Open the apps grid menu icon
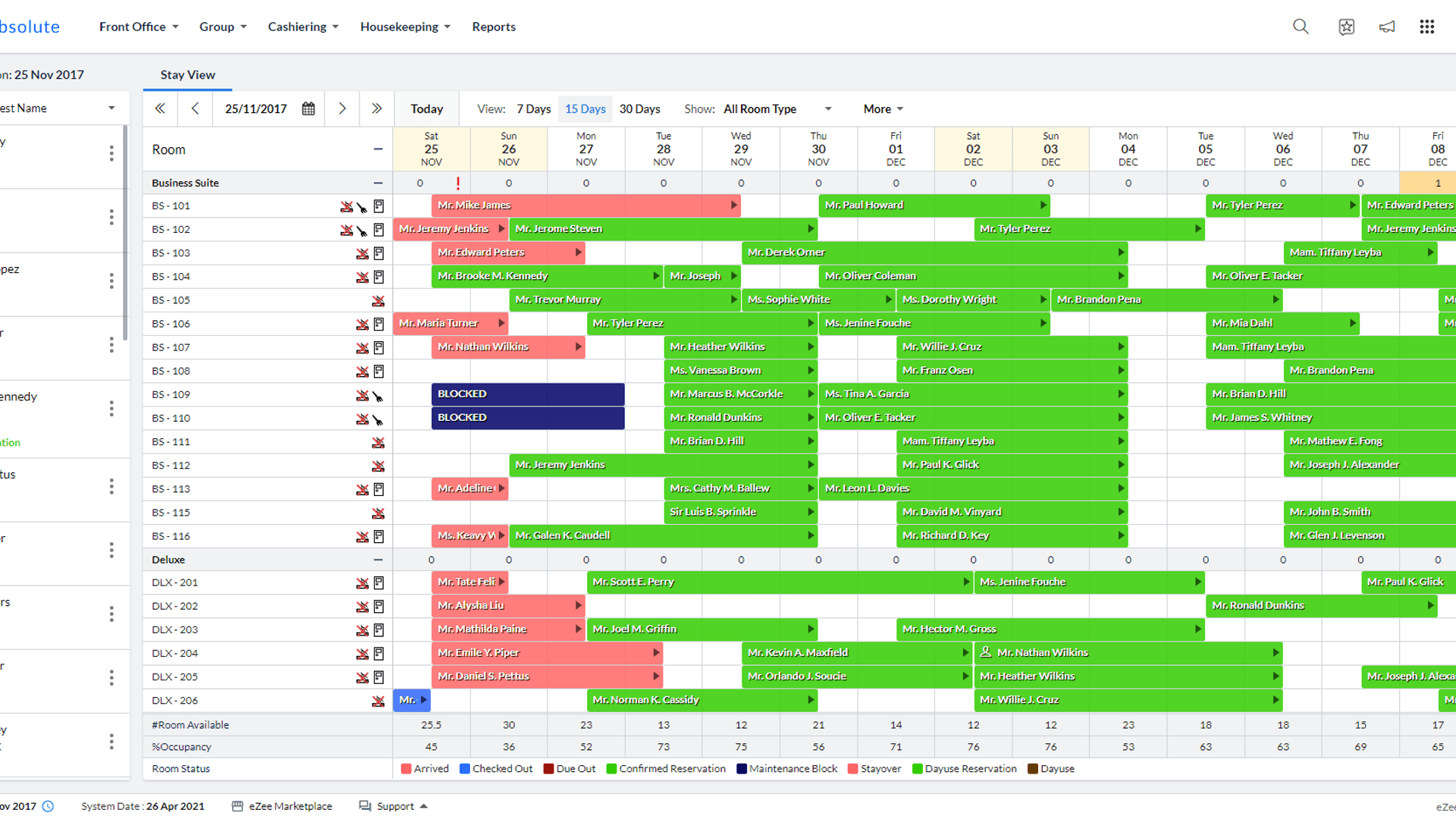 1426,27
